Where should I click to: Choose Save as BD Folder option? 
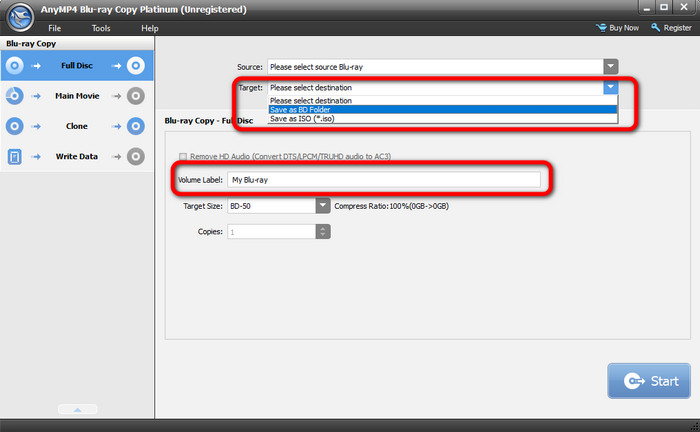tap(442, 109)
